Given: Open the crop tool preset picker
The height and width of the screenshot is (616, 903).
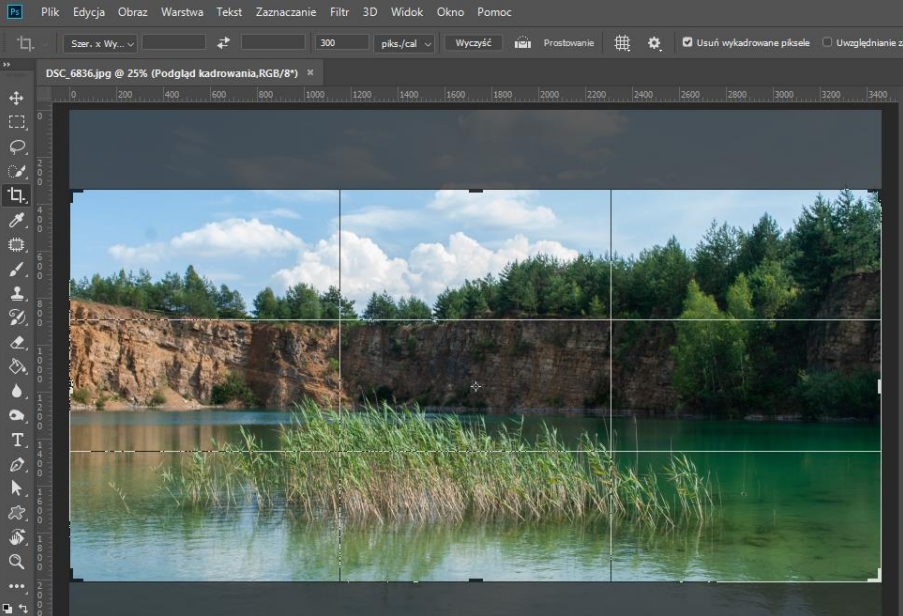Looking at the screenshot, I should [x=30, y=44].
